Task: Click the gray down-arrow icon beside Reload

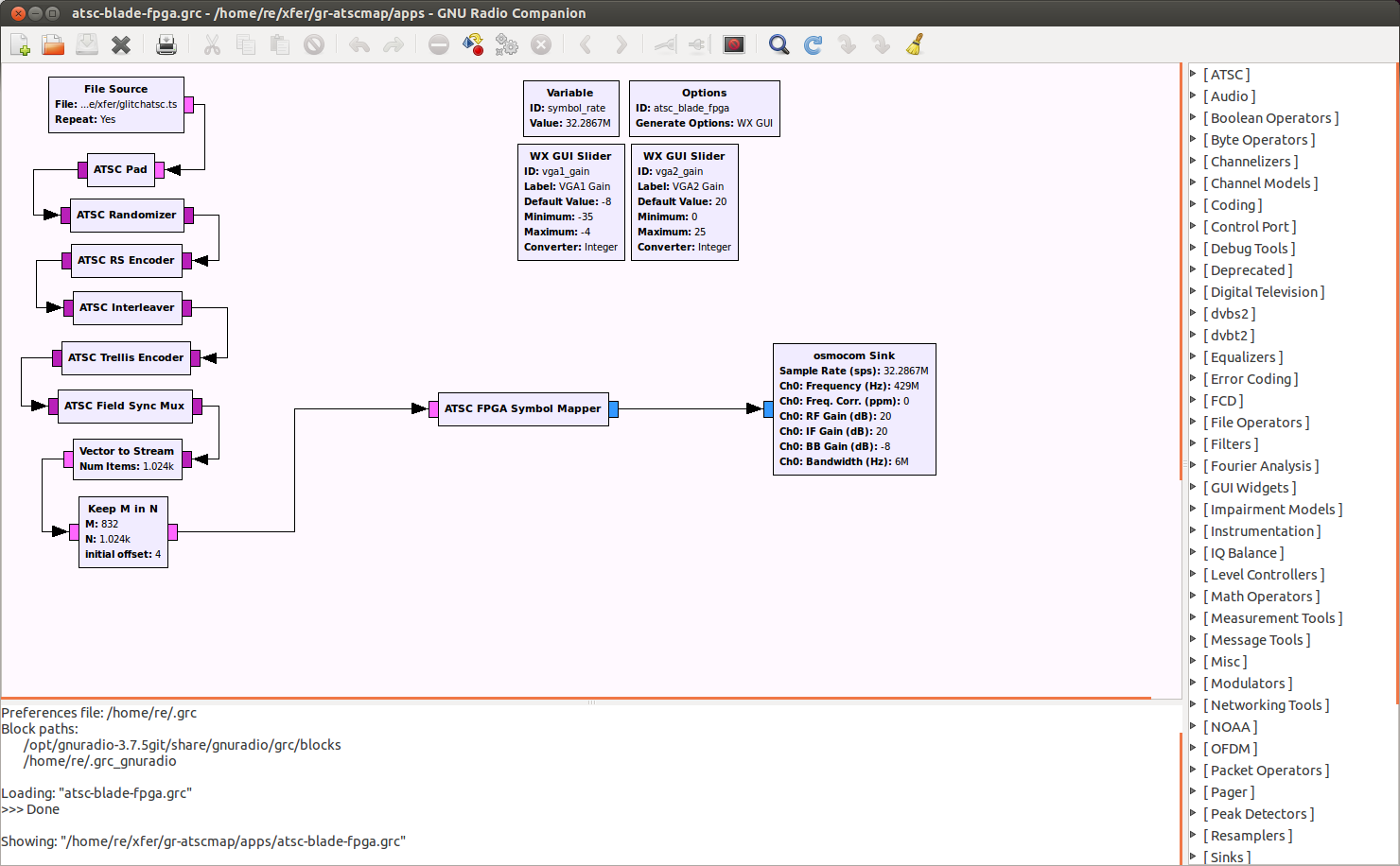Action: tap(848, 44)
